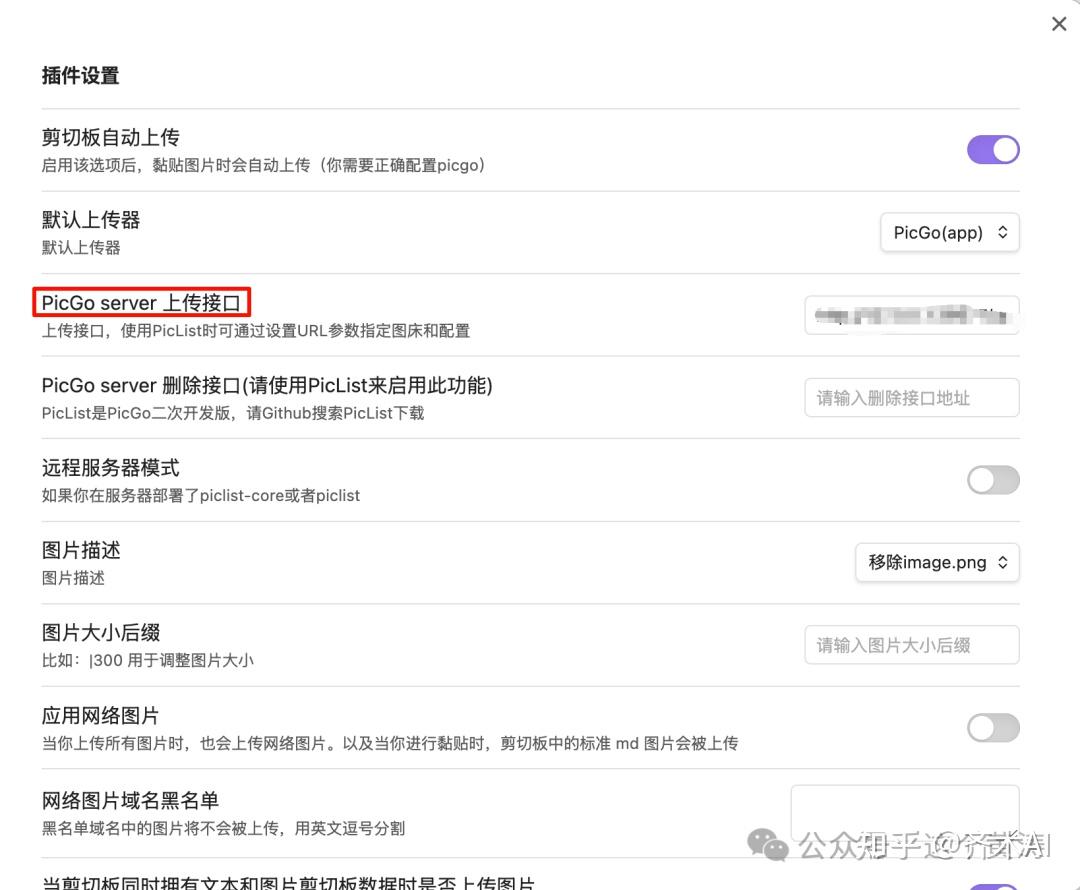Click the X close icon at top right
The height and width of the screenshot is (890, 1080).
pyautogui.click(x=1059, y=23)
